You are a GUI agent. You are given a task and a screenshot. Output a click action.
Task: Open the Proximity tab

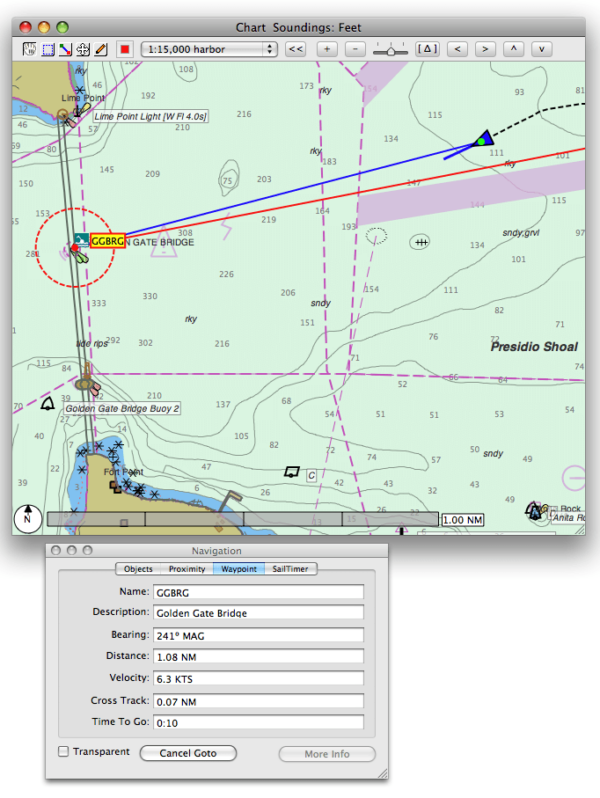point(187,569)
